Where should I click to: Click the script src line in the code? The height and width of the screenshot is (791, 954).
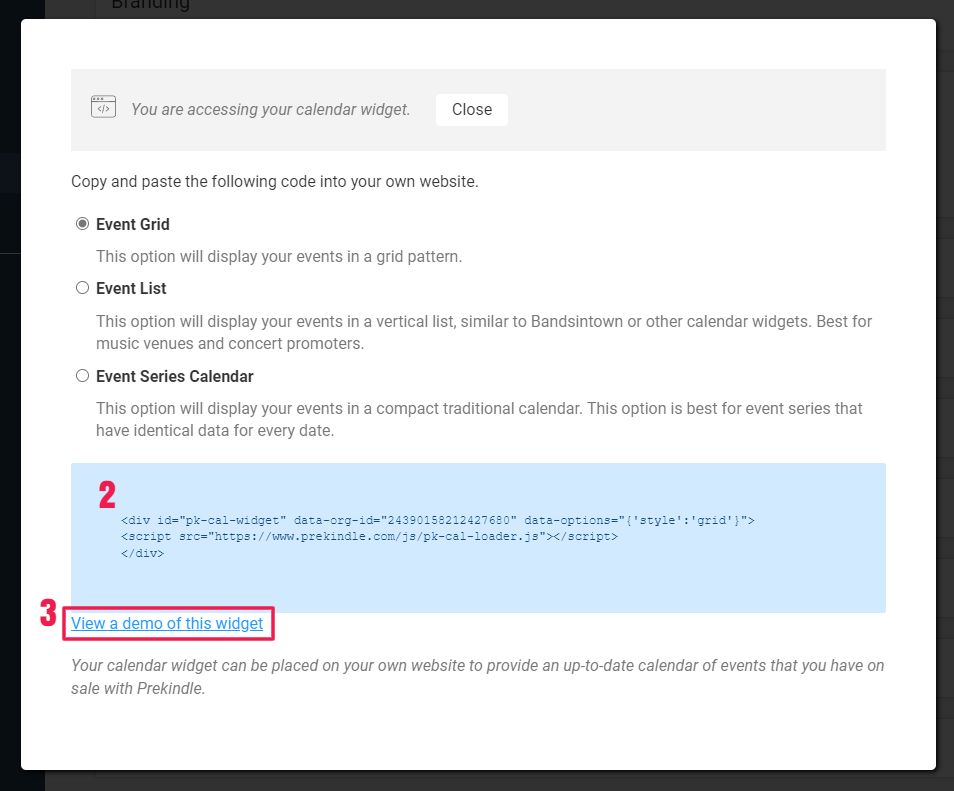pyautogui.click(x=369, y=537)
